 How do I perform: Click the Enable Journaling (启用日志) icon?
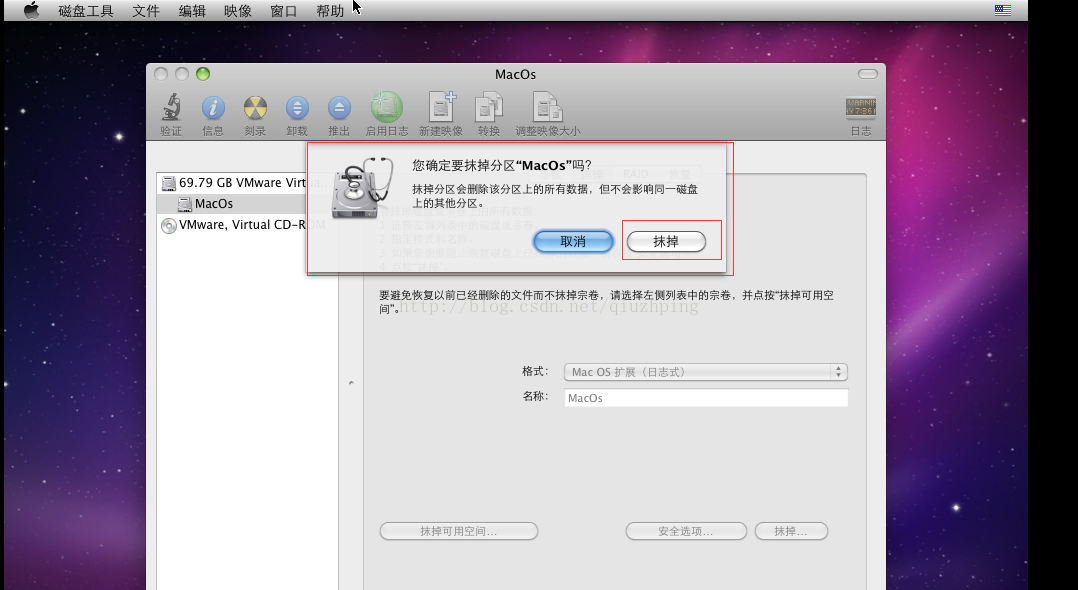click(386, 107)
